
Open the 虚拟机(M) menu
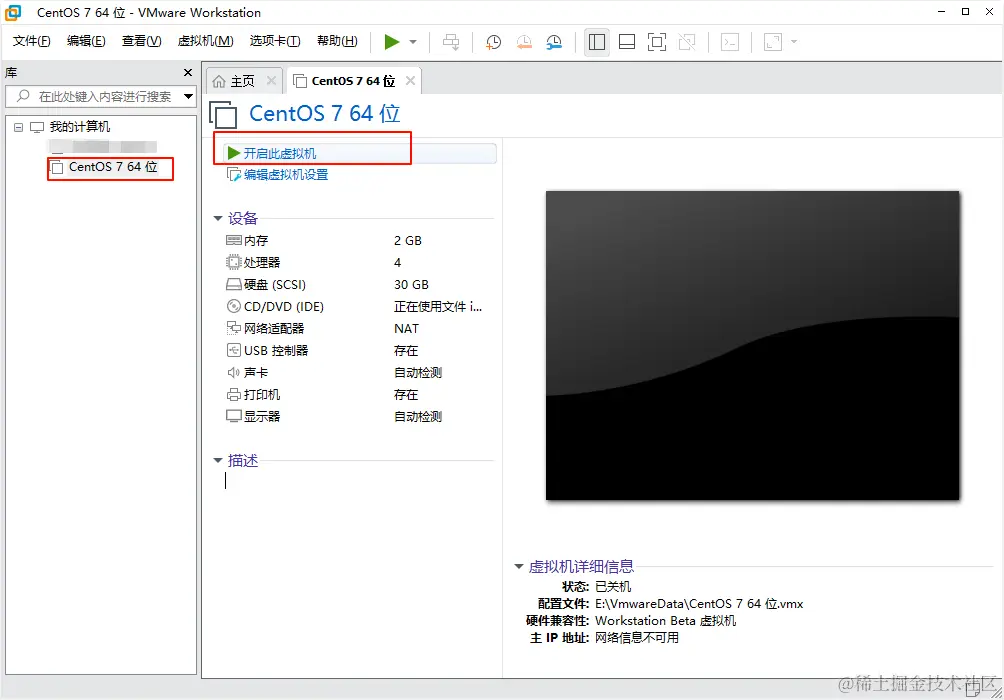[x=206, y=41]
